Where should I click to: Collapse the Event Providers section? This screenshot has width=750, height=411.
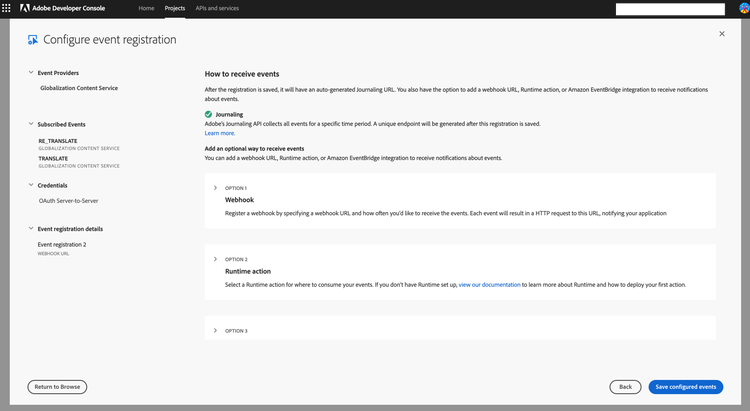31,73
